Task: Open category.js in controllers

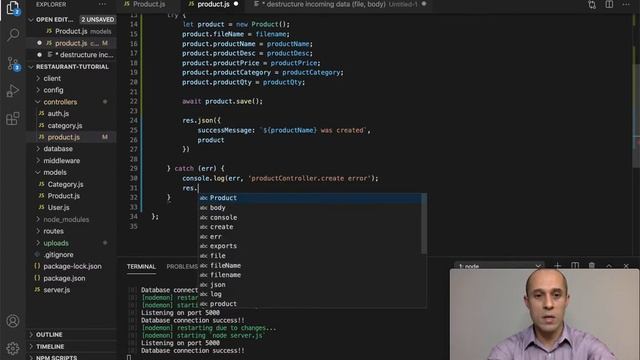Action: click(x=64, y=126)
